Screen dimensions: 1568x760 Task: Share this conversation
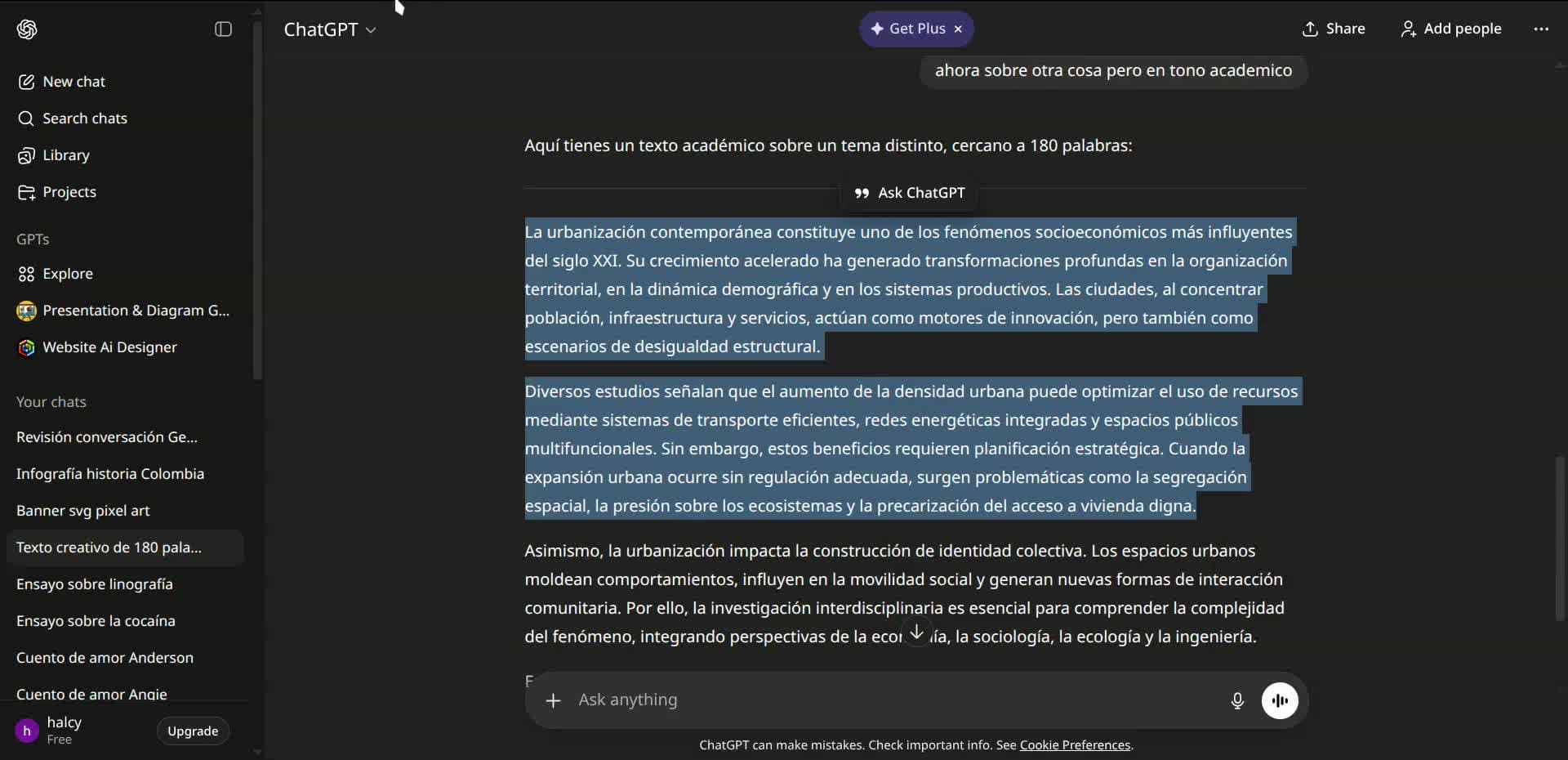coord(1333,29)
